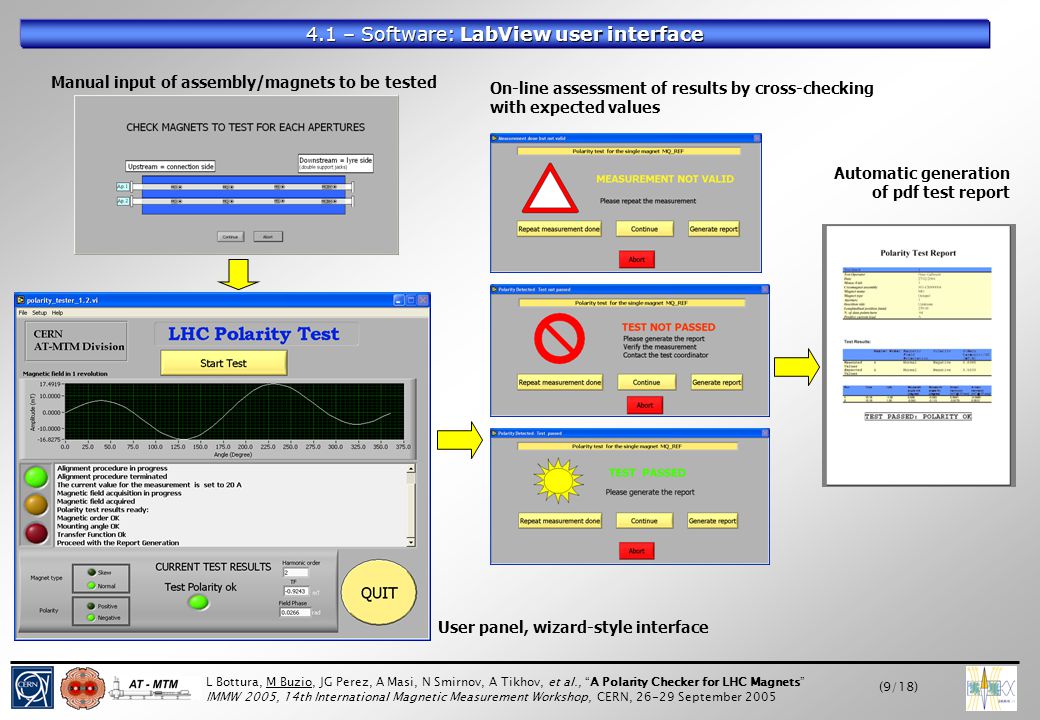Select the Skew magnet type indicator

pyautogui.click(x=92, y=572)
